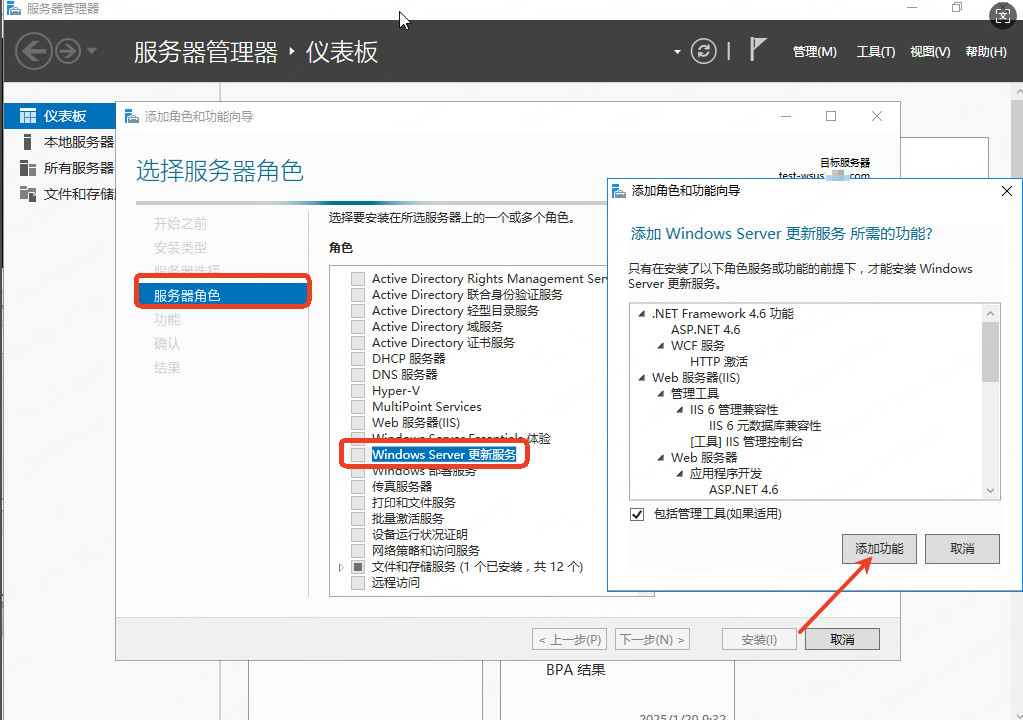This screenshot has height=720, width=1023.
Task: Click the wizard icon in popup title bar
Action: [x=618, y=191]
